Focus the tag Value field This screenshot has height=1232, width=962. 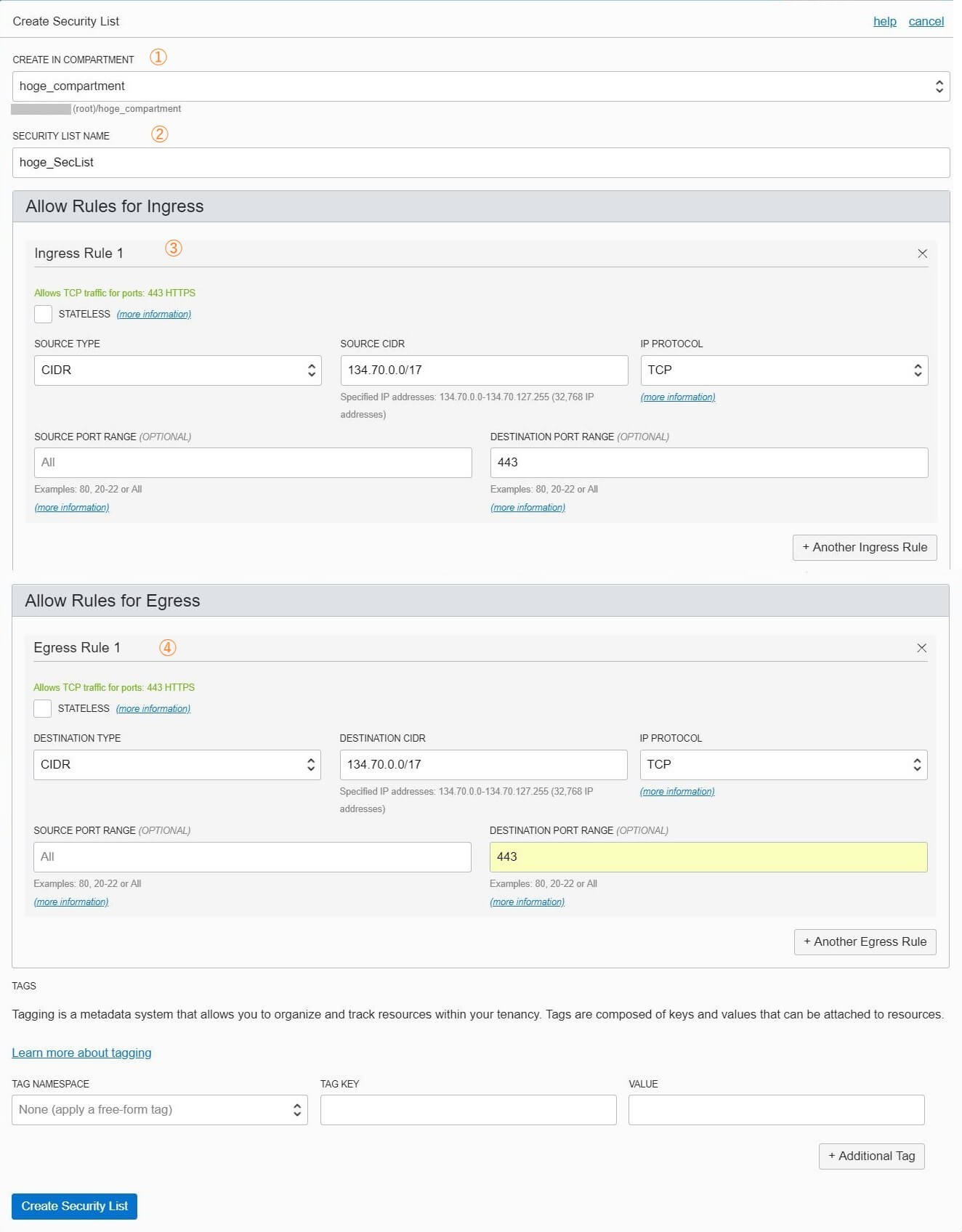(777, 1110)
